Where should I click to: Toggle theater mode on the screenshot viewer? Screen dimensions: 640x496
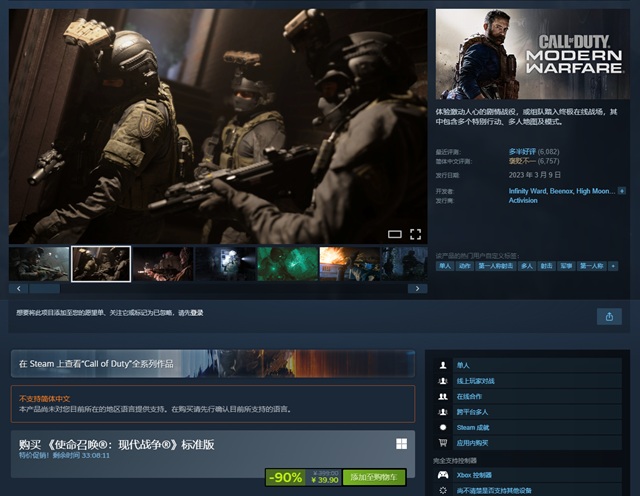pos(394,234)
